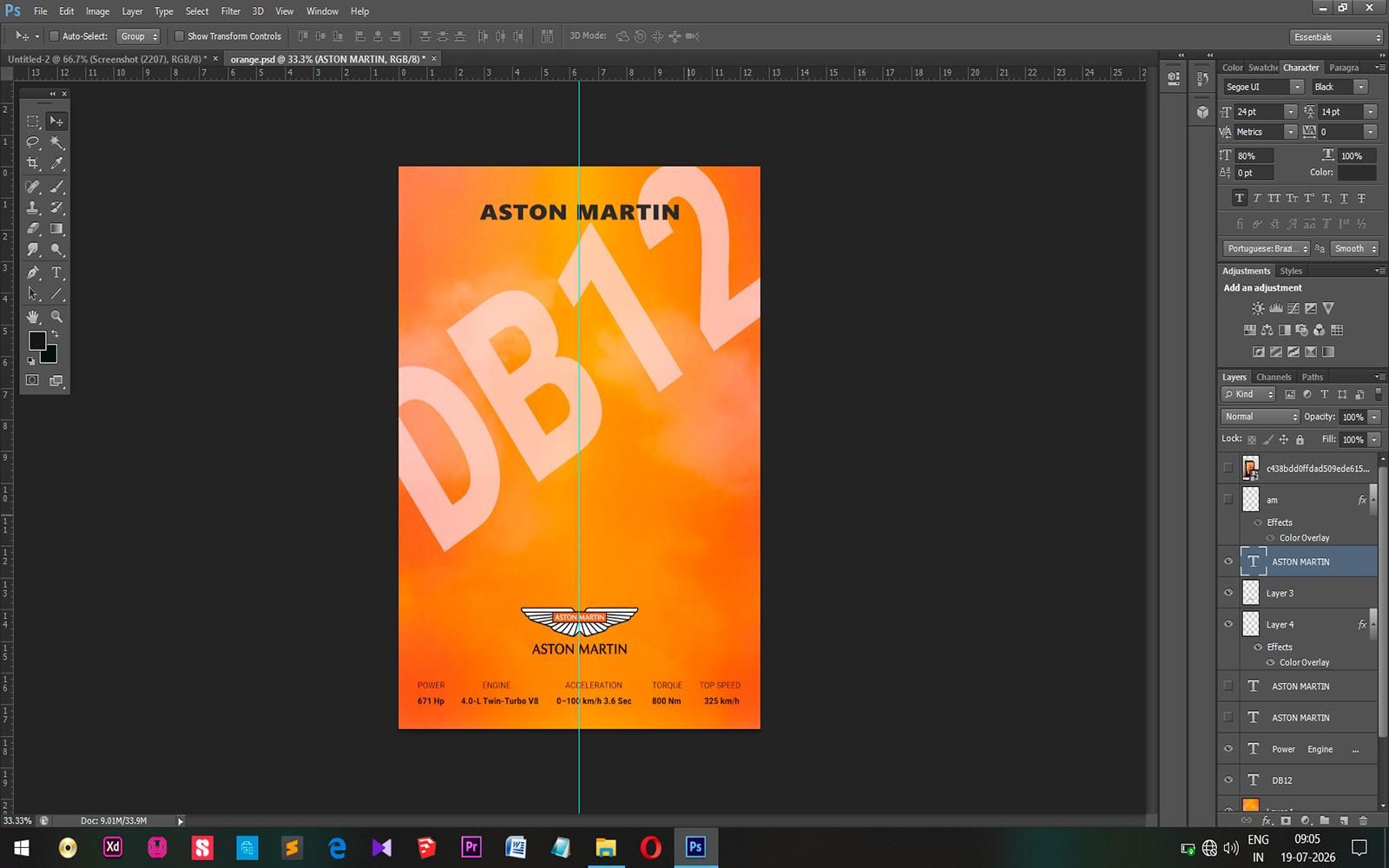Select the Zoom tool in the toolbox
1389x868 pixels.
56,317
